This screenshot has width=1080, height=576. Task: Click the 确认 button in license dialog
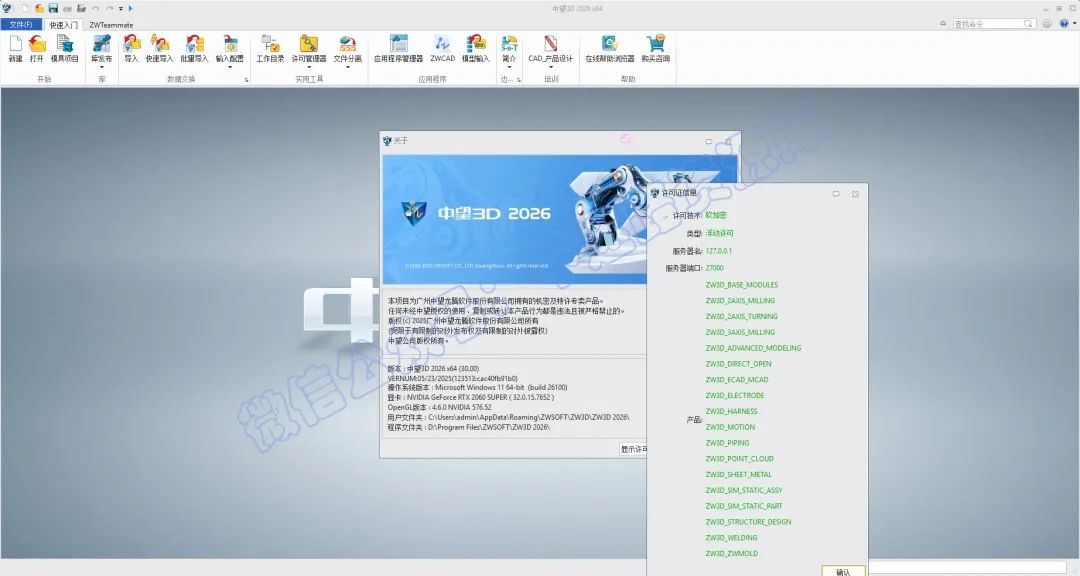[x=843, y=571]
